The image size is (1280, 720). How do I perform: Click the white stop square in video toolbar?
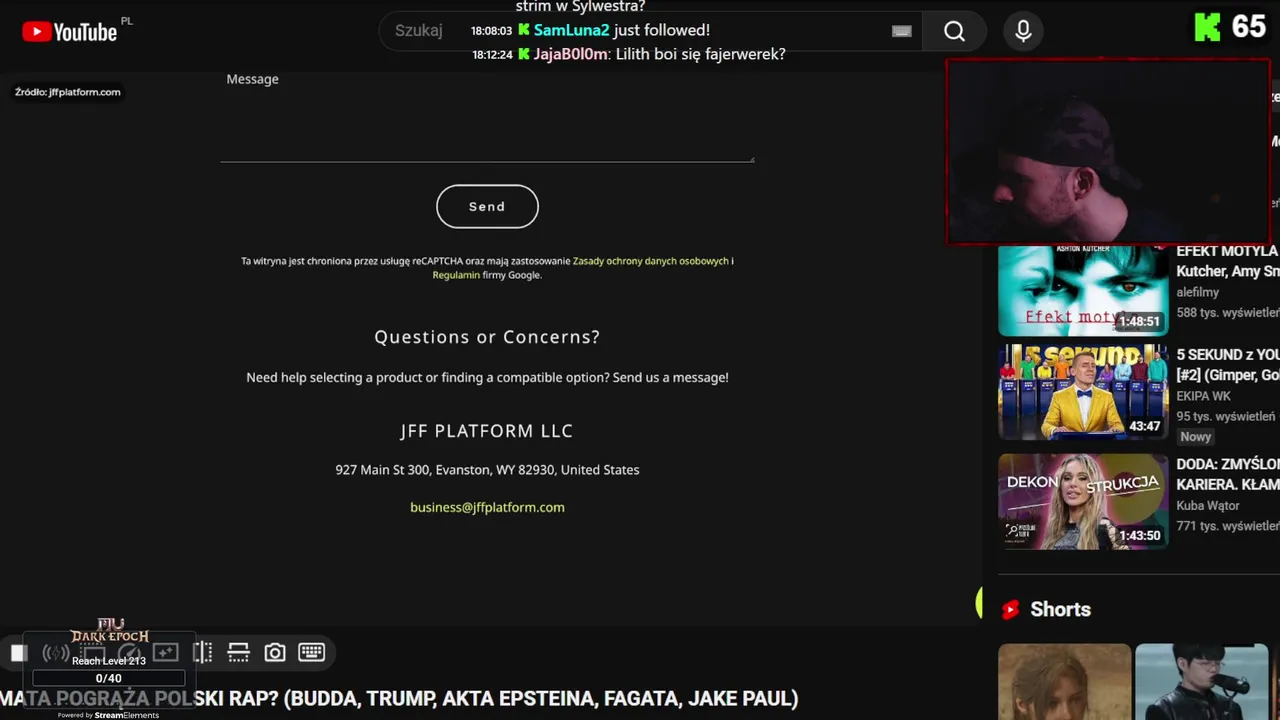point(18,653)
